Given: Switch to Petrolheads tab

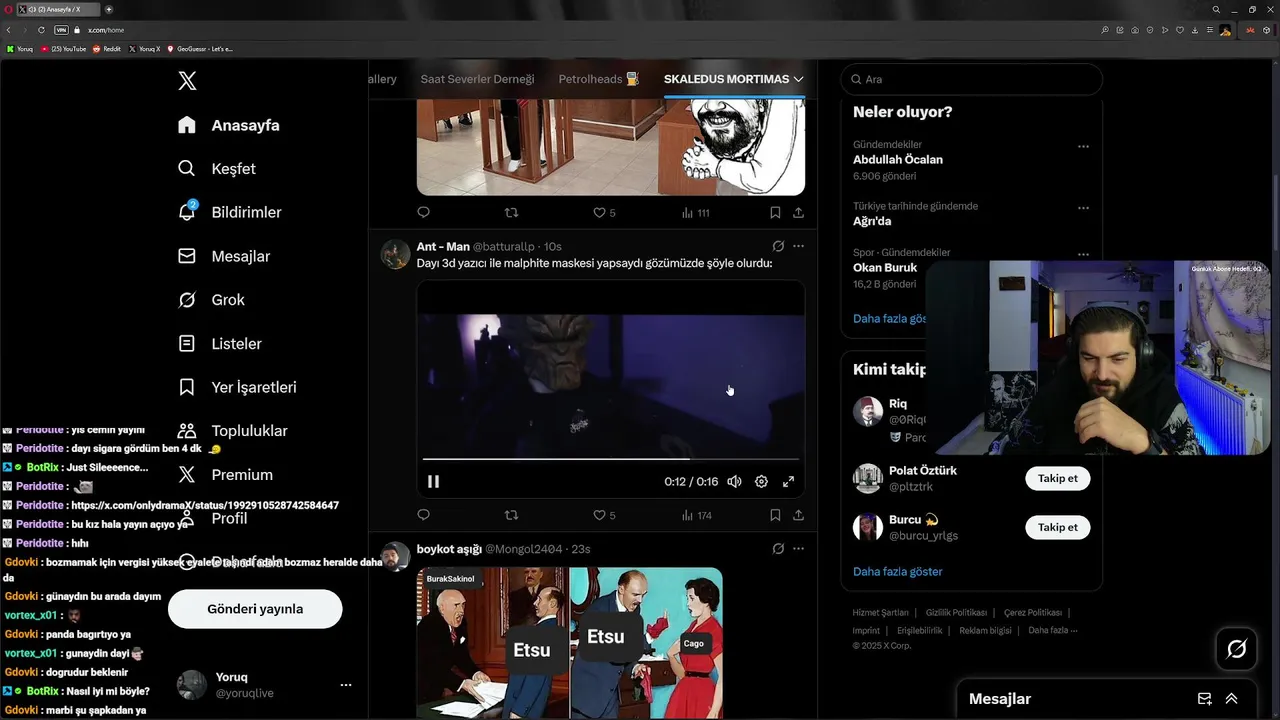Looking at the screenshot, I should [599, 79].
